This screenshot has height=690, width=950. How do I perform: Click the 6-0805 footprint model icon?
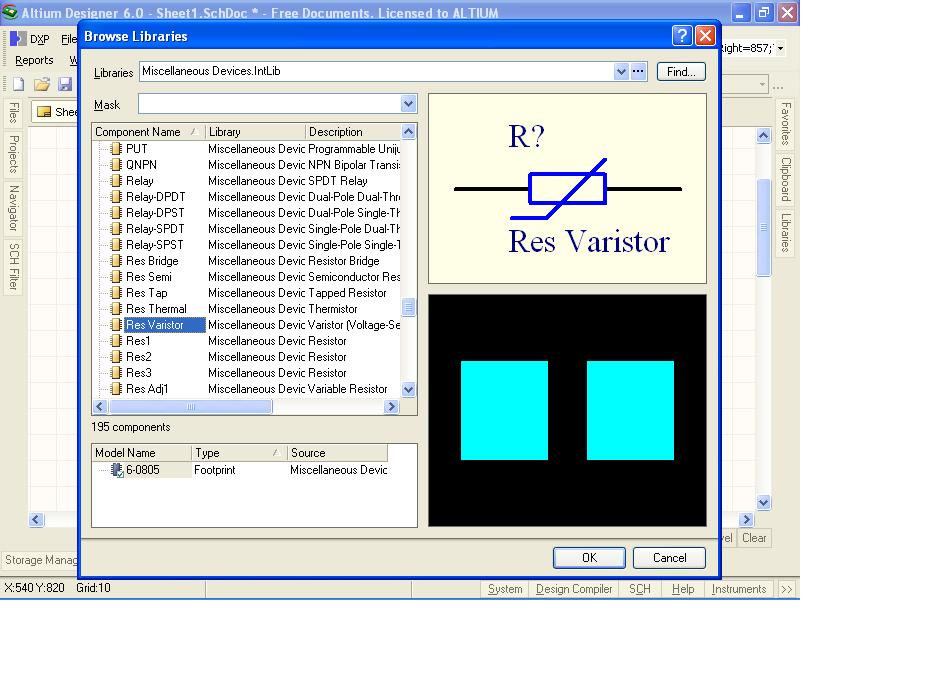coord(118,470)
